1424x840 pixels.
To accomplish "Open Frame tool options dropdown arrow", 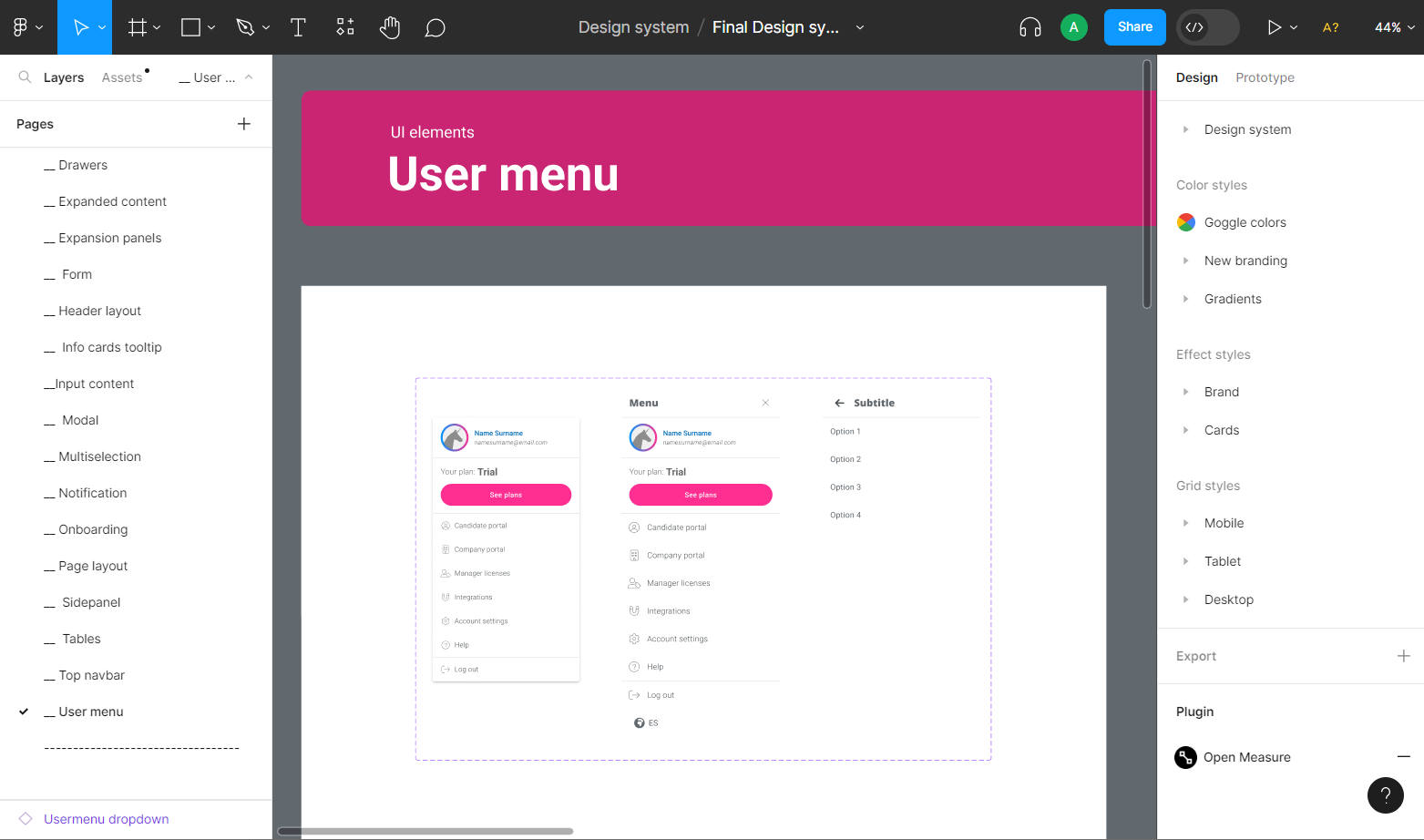I will point(157,27).
